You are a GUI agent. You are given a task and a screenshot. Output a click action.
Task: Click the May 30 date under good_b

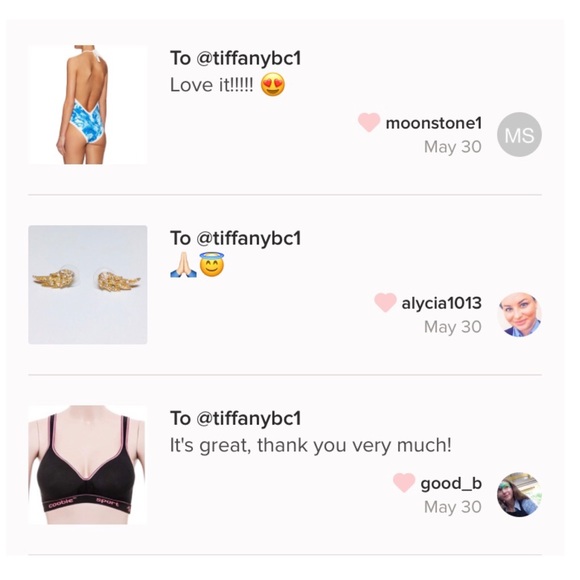tap(453, 507)
